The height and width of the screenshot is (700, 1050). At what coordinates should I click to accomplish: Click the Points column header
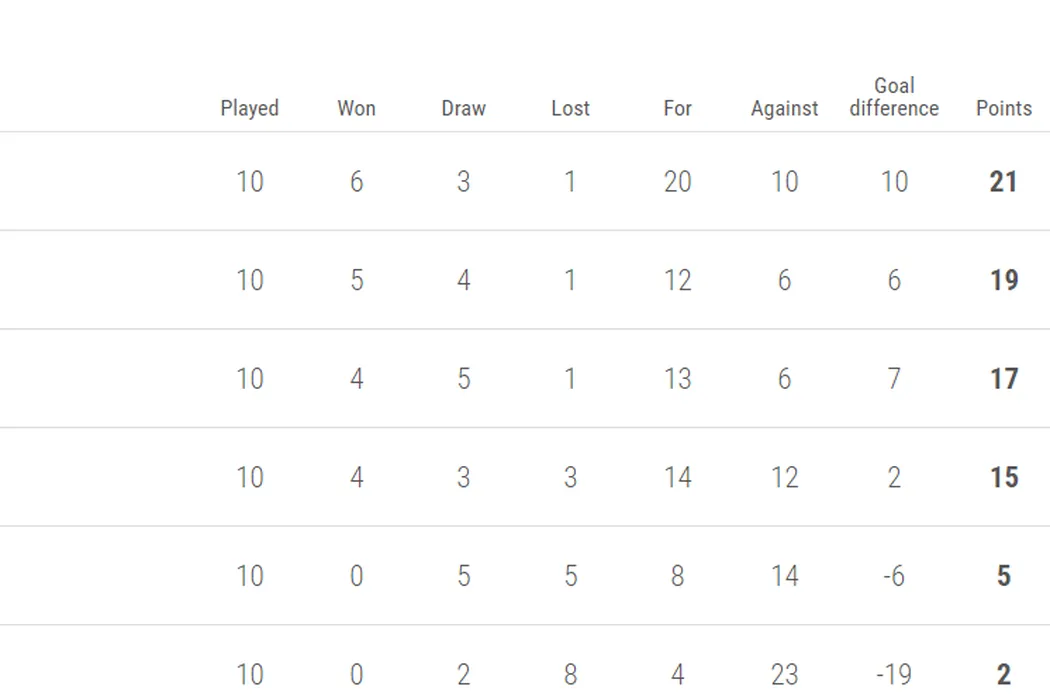point(1003,108)
